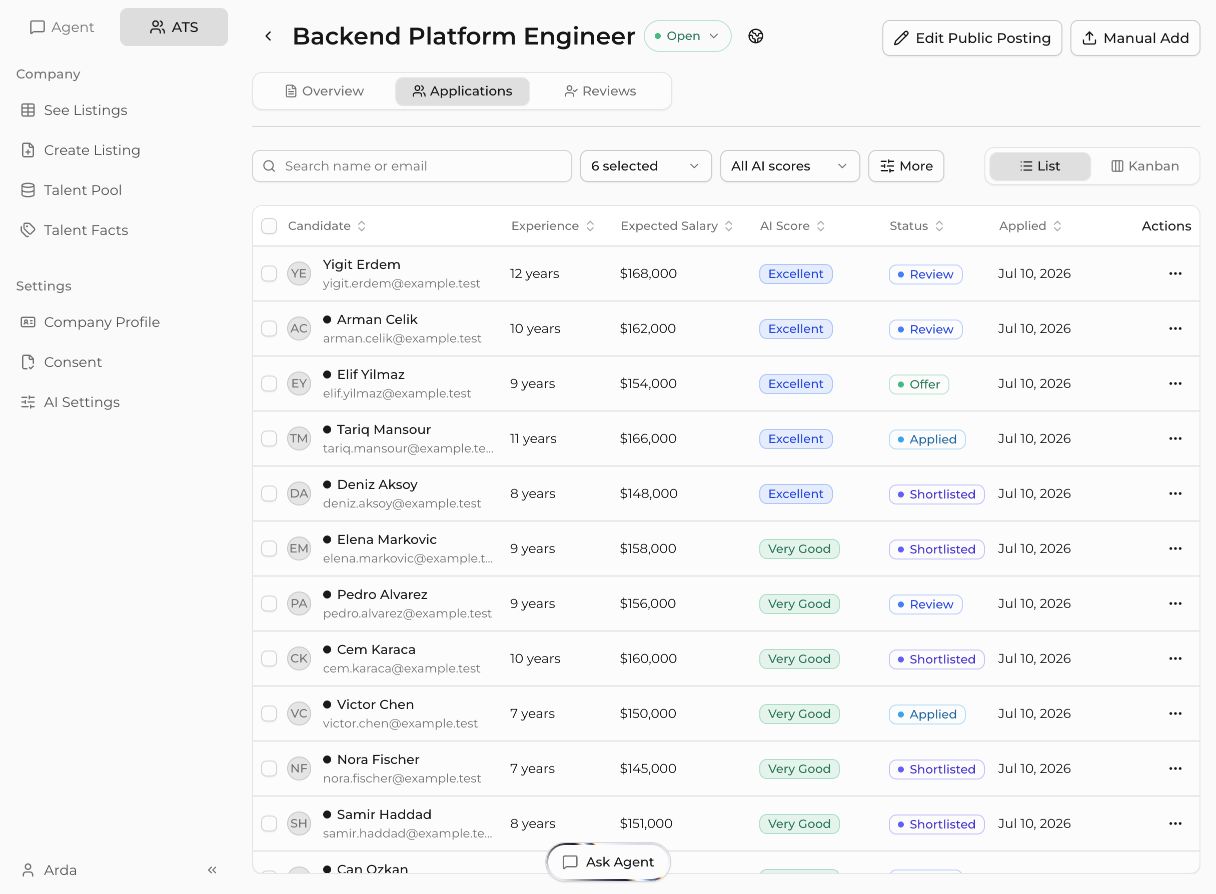Focus the Search name or email field
Screen dimensions: 1216x894
tap(412, 166)
